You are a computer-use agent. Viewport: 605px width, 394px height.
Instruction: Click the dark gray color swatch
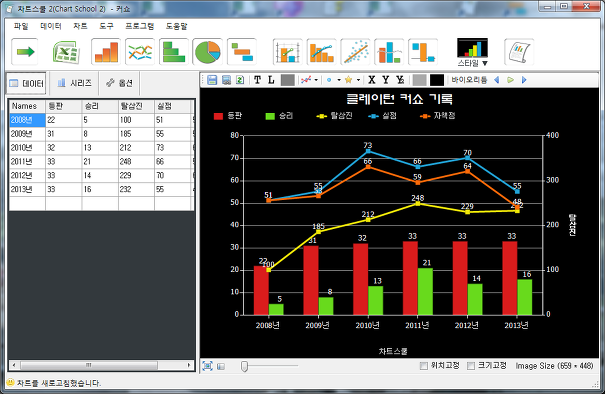pyautogui.click(x=287, y=80)
